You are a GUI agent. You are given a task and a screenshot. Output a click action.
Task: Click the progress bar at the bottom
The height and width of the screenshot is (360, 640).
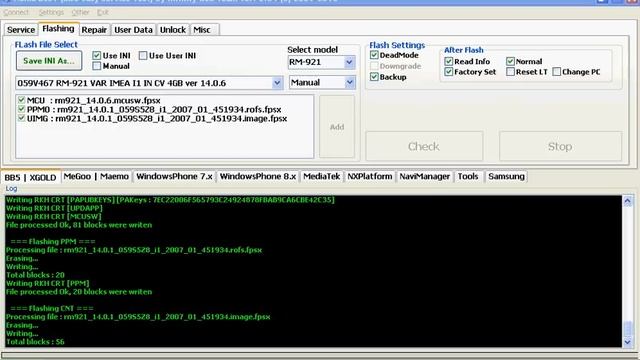319,356
